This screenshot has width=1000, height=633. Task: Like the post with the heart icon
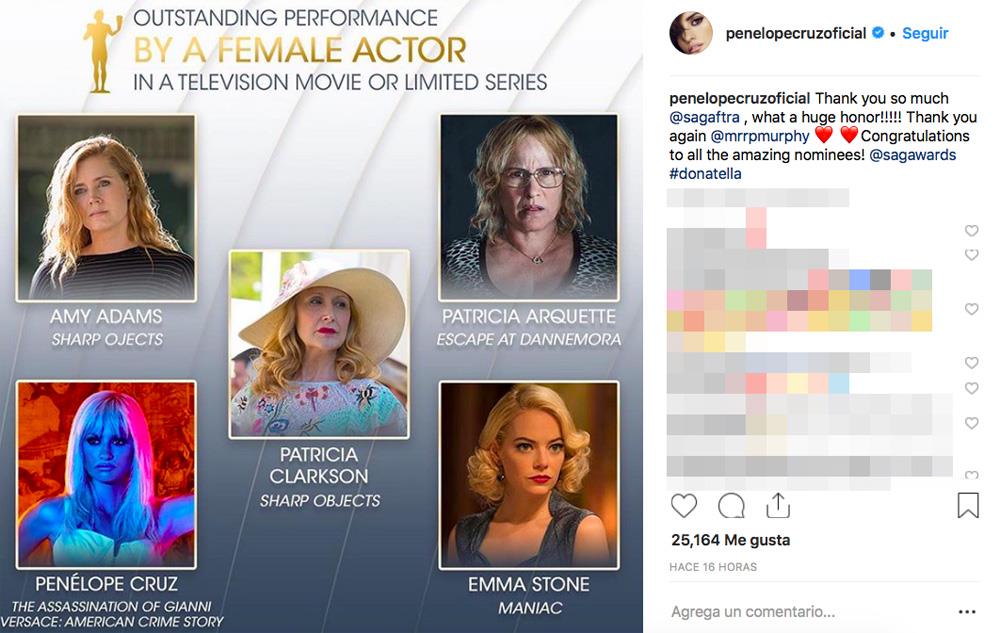click(684, 506)
